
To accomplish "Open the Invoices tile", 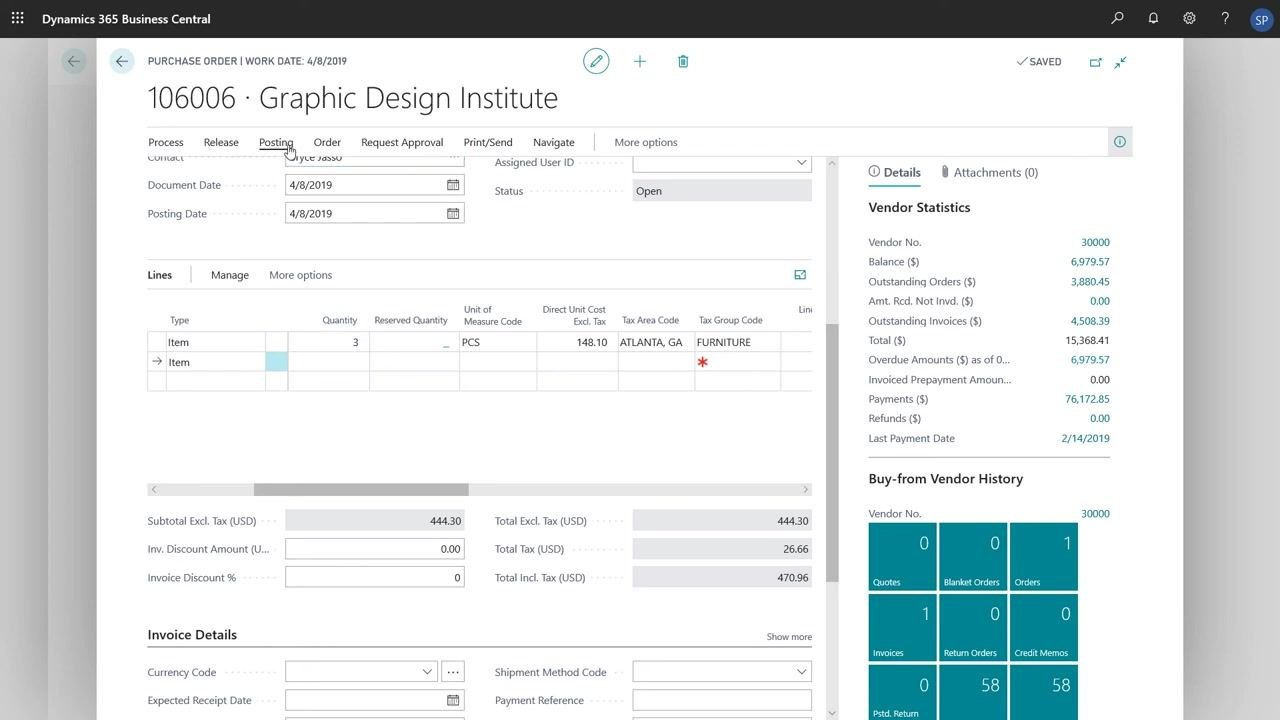I will pos(903,628).
